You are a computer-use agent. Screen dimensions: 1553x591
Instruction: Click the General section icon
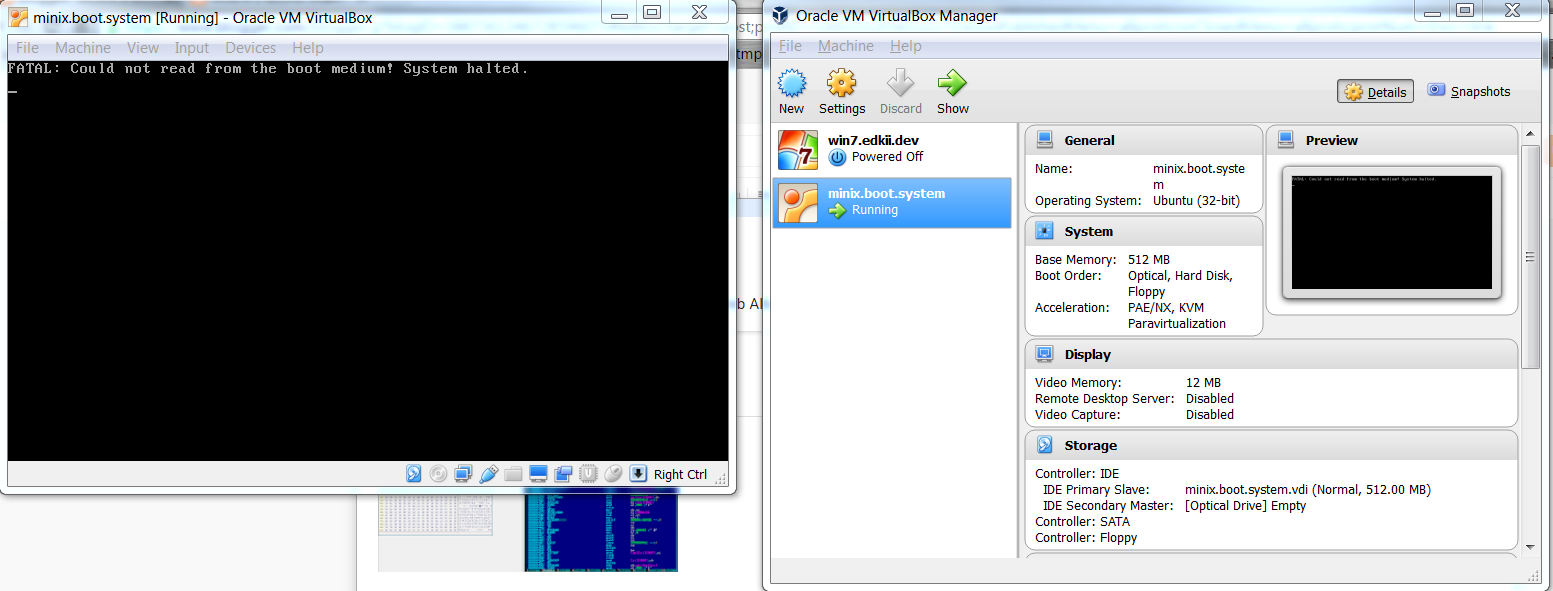point(1045,140)
